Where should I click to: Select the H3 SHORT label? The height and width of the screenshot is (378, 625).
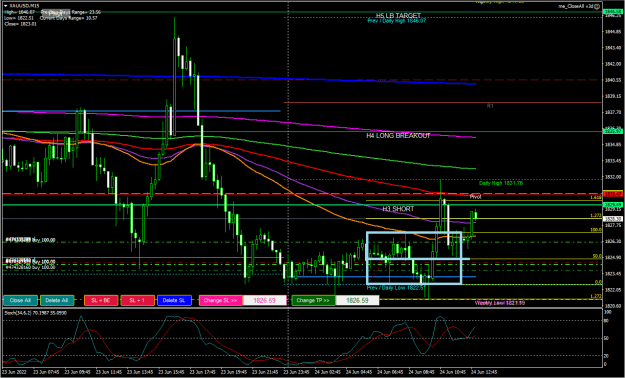point(398,209)
